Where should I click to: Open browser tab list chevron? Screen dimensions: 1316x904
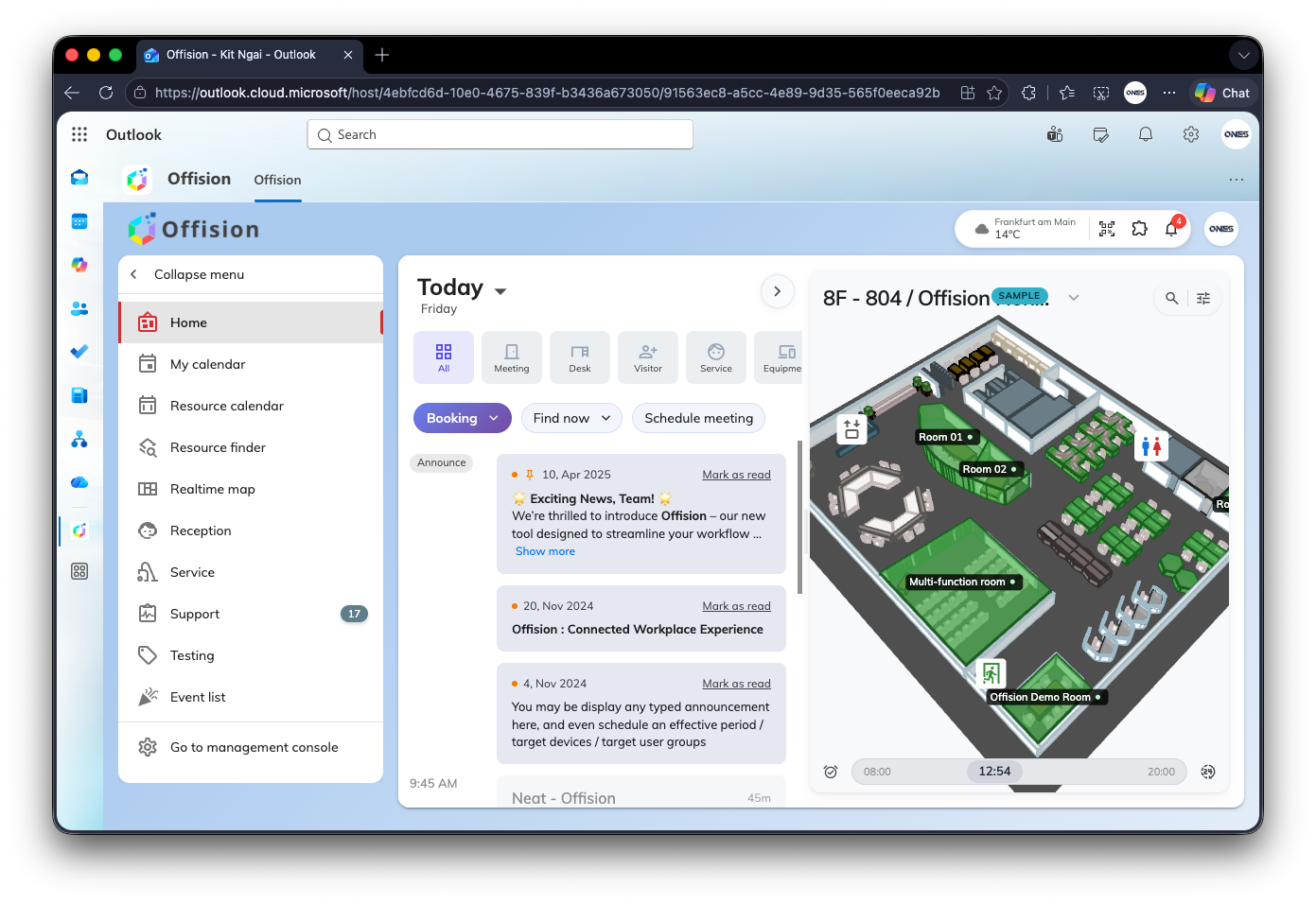click(1244, 55)
